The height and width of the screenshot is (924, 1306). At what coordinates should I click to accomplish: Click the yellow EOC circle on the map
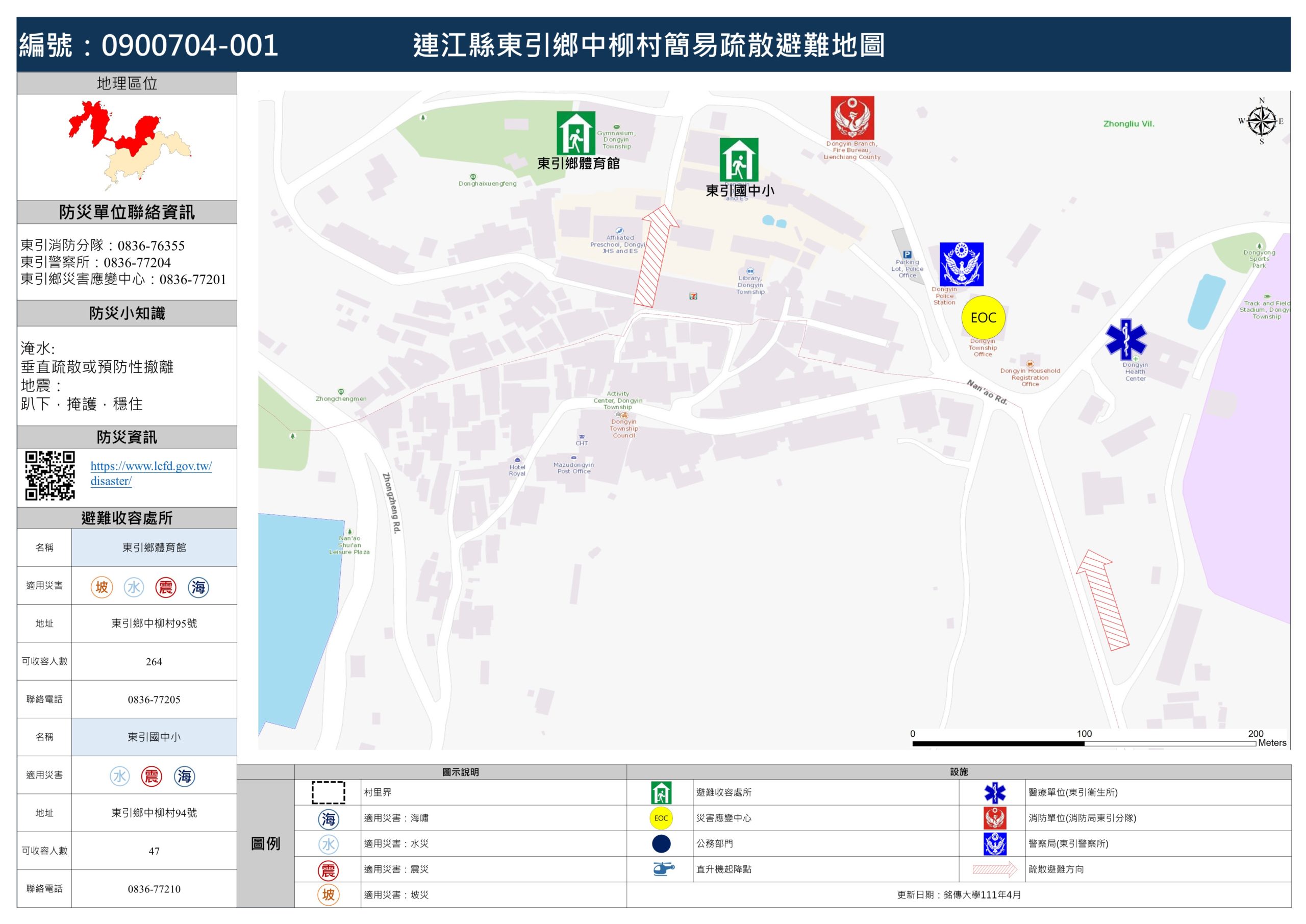pyautogui.click(x=983, y=317)
